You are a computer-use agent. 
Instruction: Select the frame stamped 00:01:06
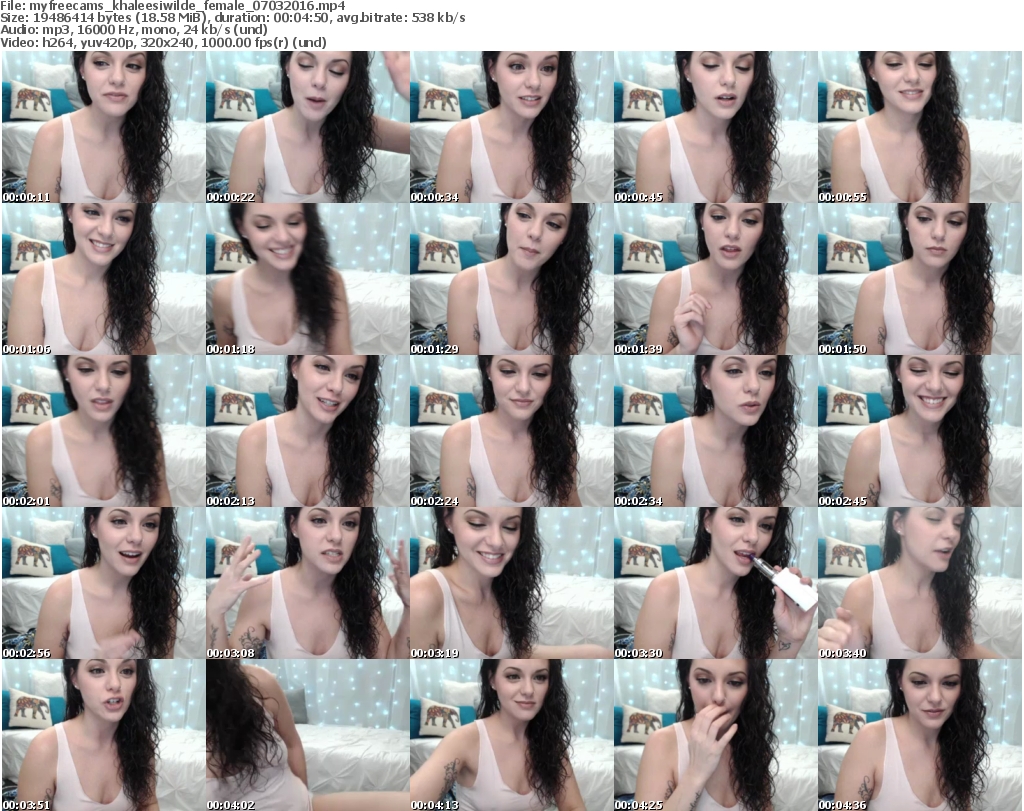point(103,279)
